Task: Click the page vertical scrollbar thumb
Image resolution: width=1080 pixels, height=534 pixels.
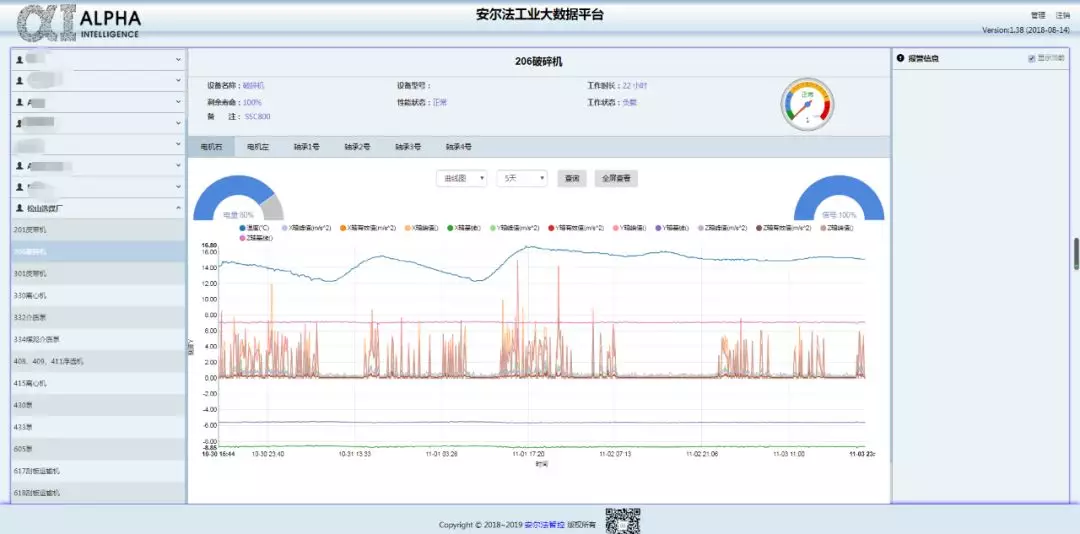Action: coord(1076,253)
